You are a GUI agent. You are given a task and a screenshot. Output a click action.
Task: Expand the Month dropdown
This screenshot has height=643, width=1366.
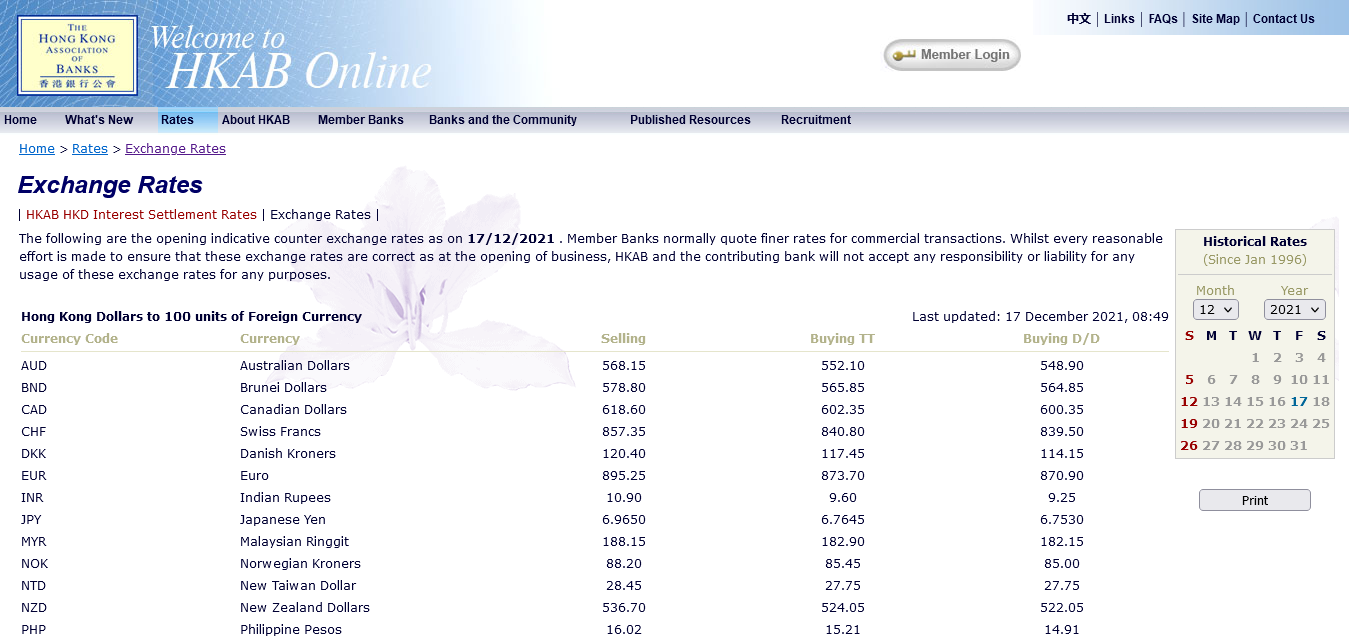click(x=1215, y=310)
